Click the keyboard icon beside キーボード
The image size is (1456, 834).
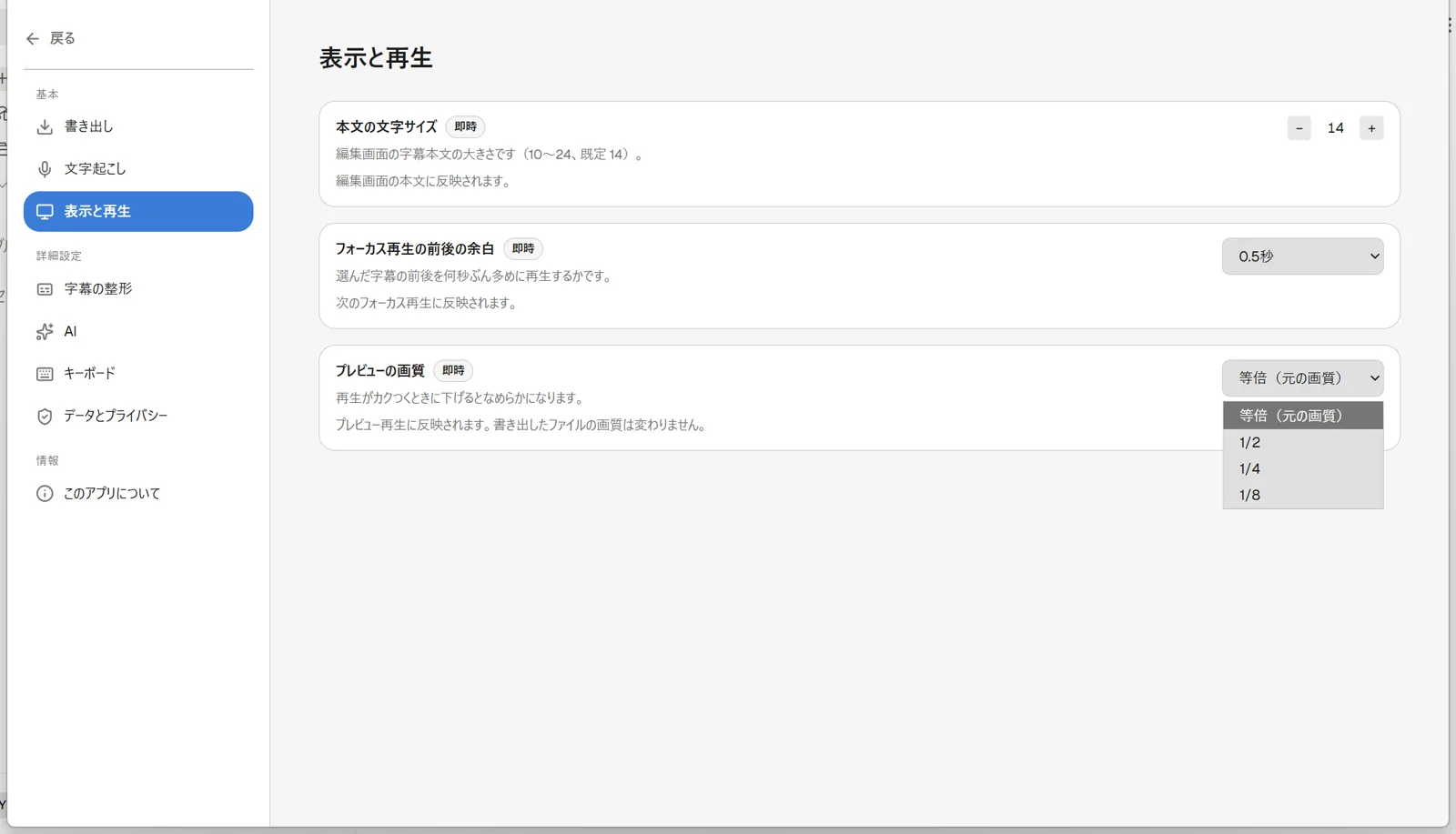tap(45, 374)
